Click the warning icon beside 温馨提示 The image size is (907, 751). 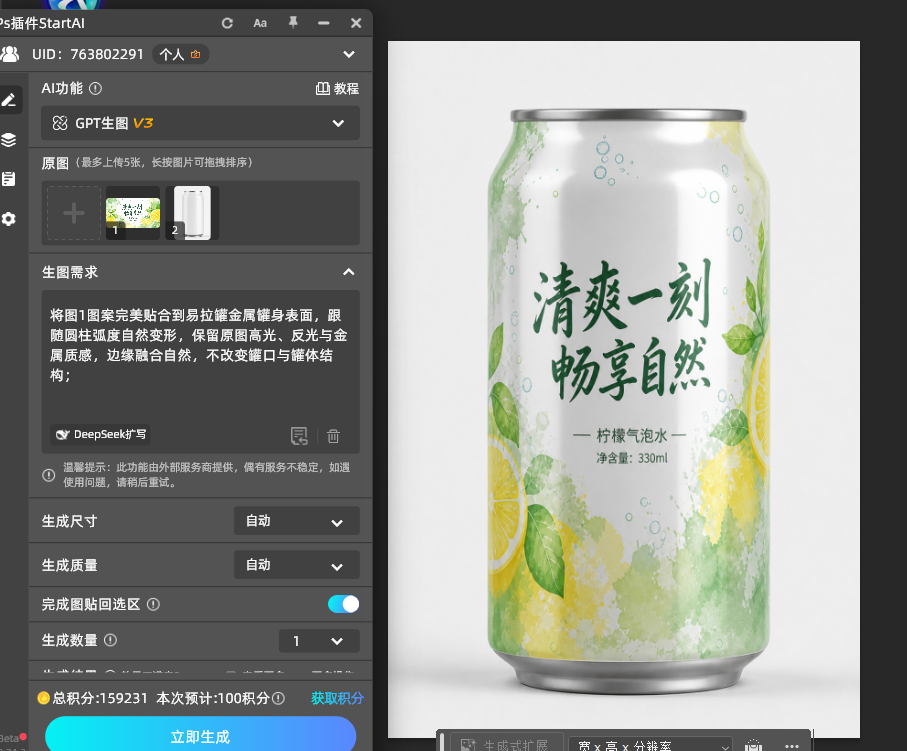tap(49, 475)
